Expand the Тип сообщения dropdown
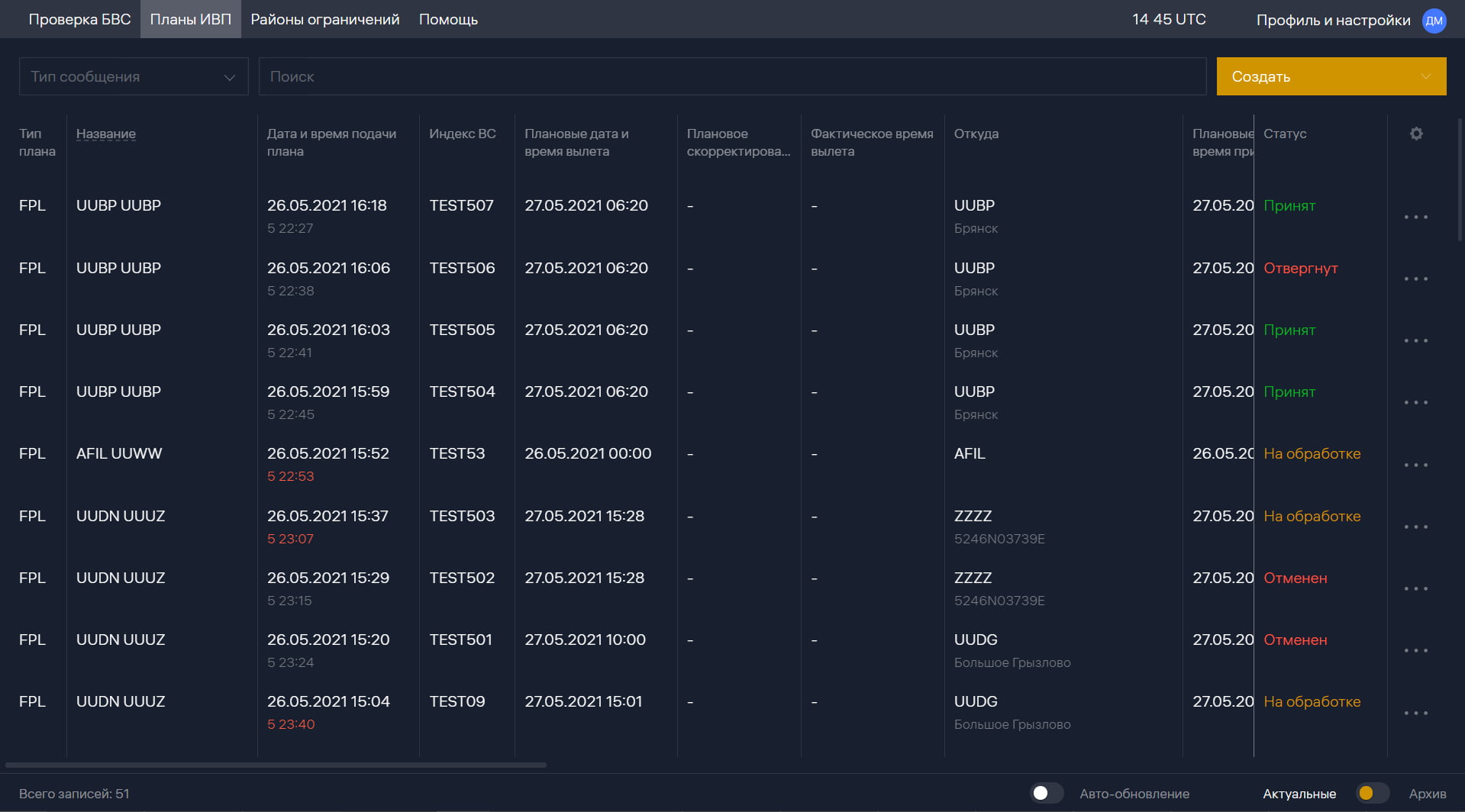The height and width of the screenshot is (812, 1465). tap(134, 77)
